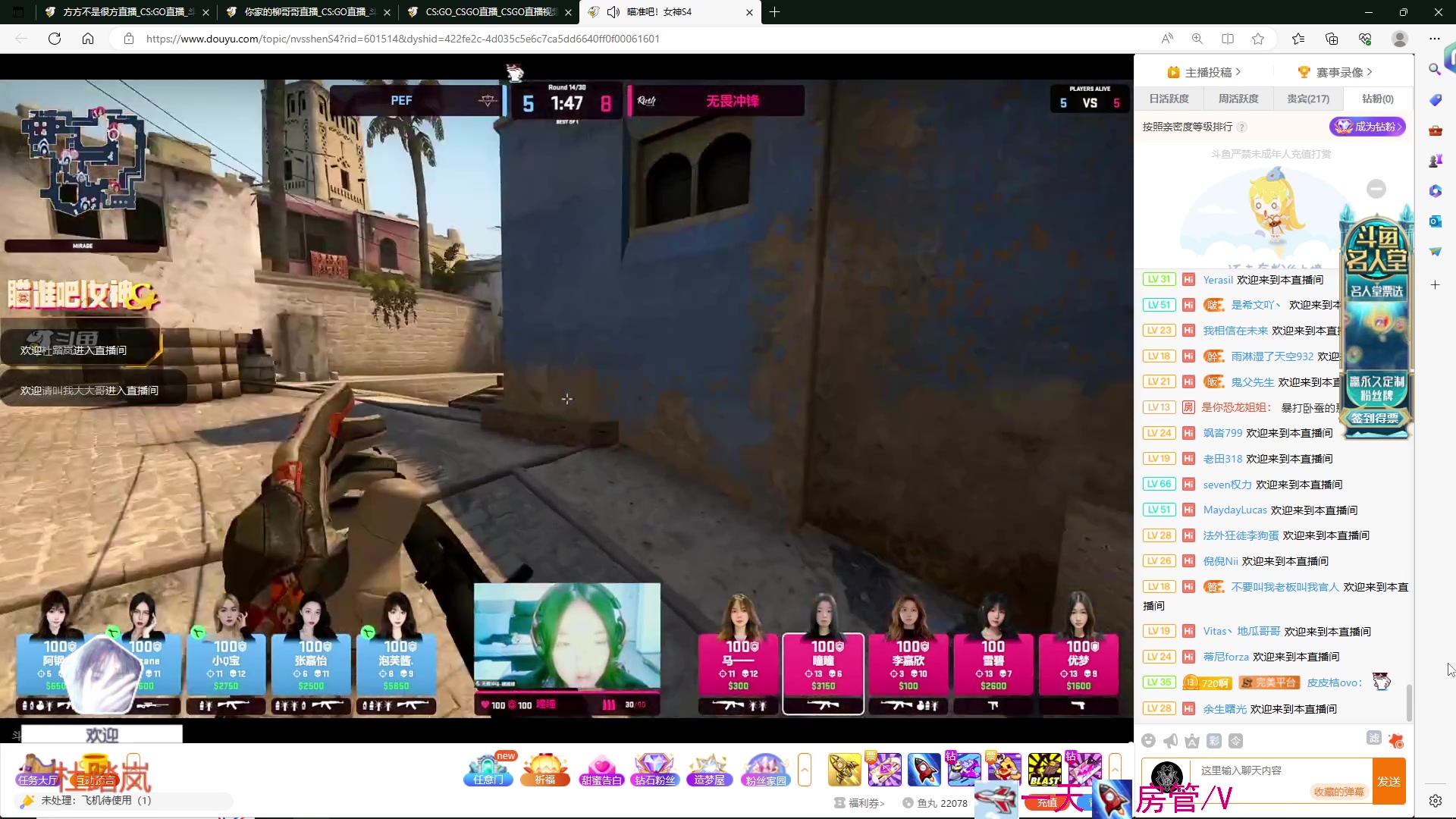Click the 发送 send button

1389,781
